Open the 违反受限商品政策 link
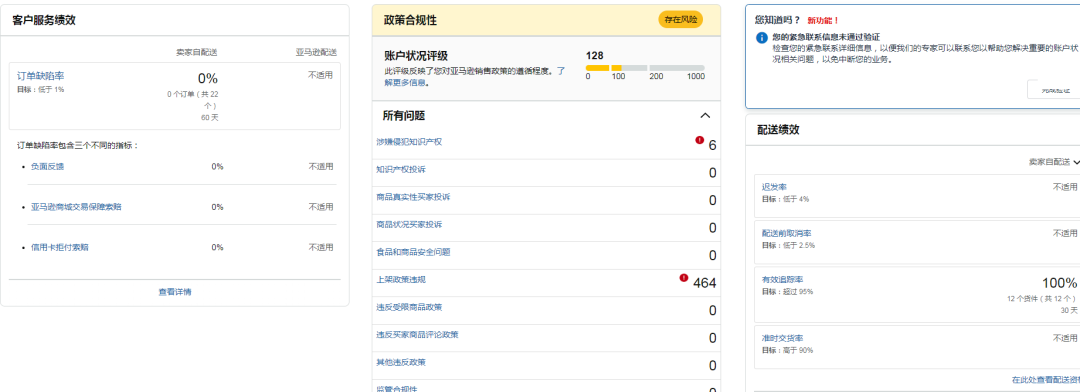Screen dimensions: 1080x392 [408, 307]
